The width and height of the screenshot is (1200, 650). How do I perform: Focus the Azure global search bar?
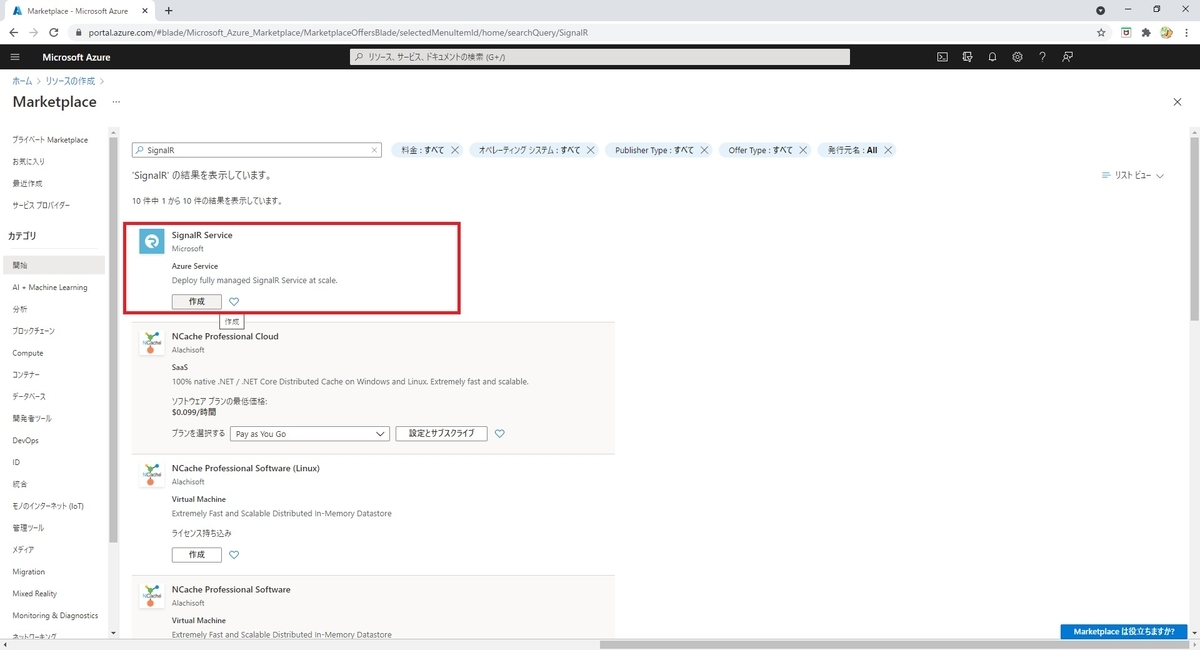click(600, 57)
